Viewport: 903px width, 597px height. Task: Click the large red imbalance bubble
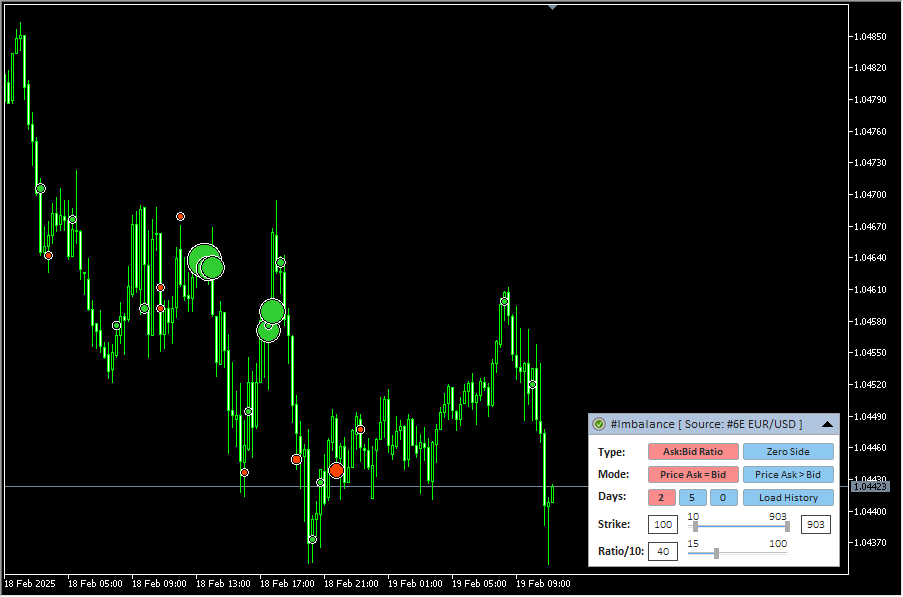pos(336,470)
